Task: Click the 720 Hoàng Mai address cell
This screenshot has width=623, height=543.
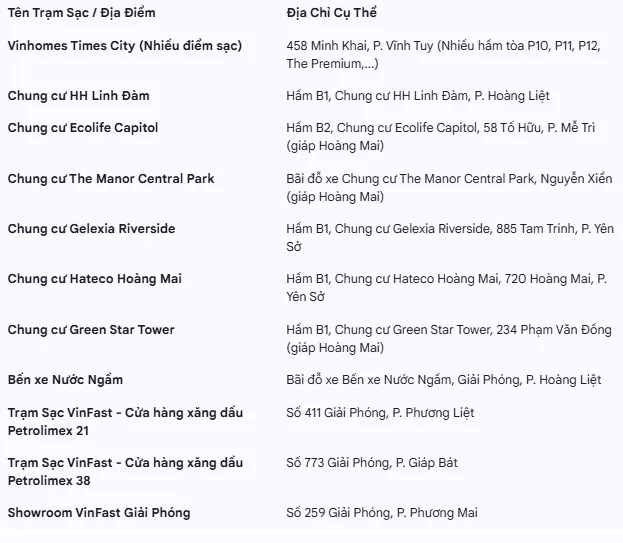Action: click(x=446, y=288)
